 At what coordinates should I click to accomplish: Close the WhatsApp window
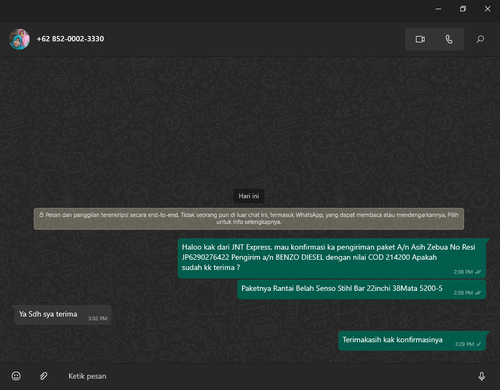click(x=487, y=9)
